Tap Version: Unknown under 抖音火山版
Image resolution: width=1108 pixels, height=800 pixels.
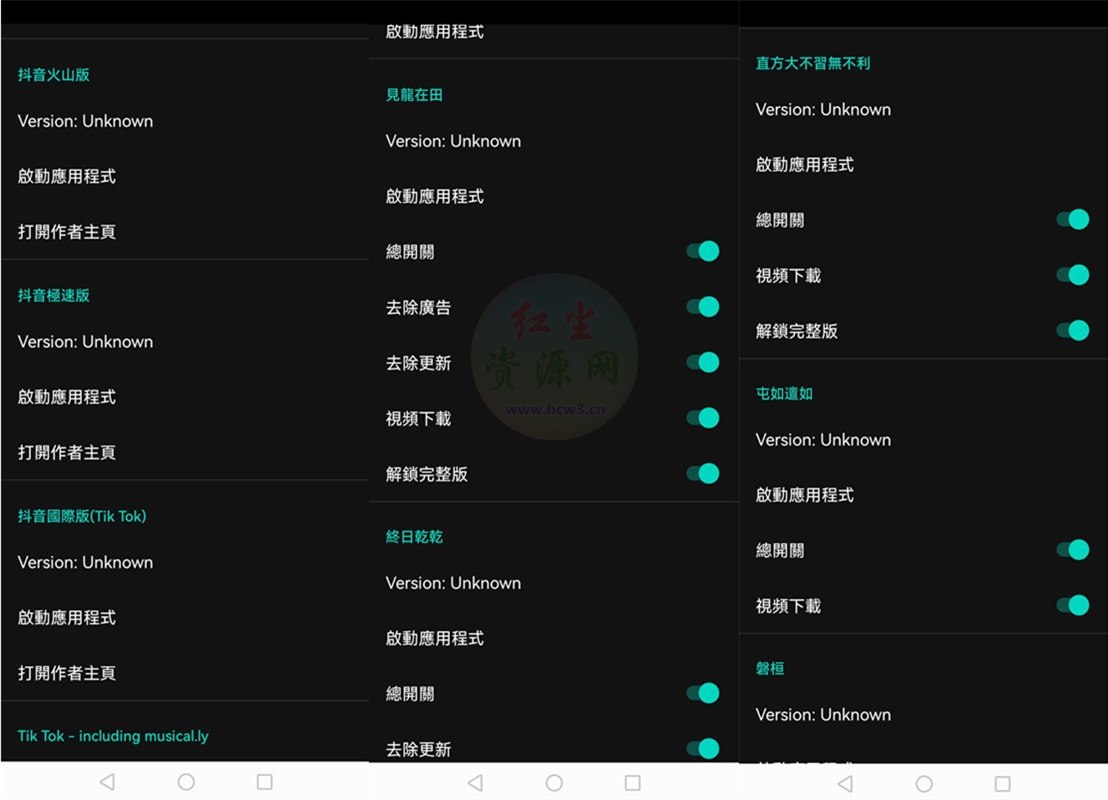(86, 122)
